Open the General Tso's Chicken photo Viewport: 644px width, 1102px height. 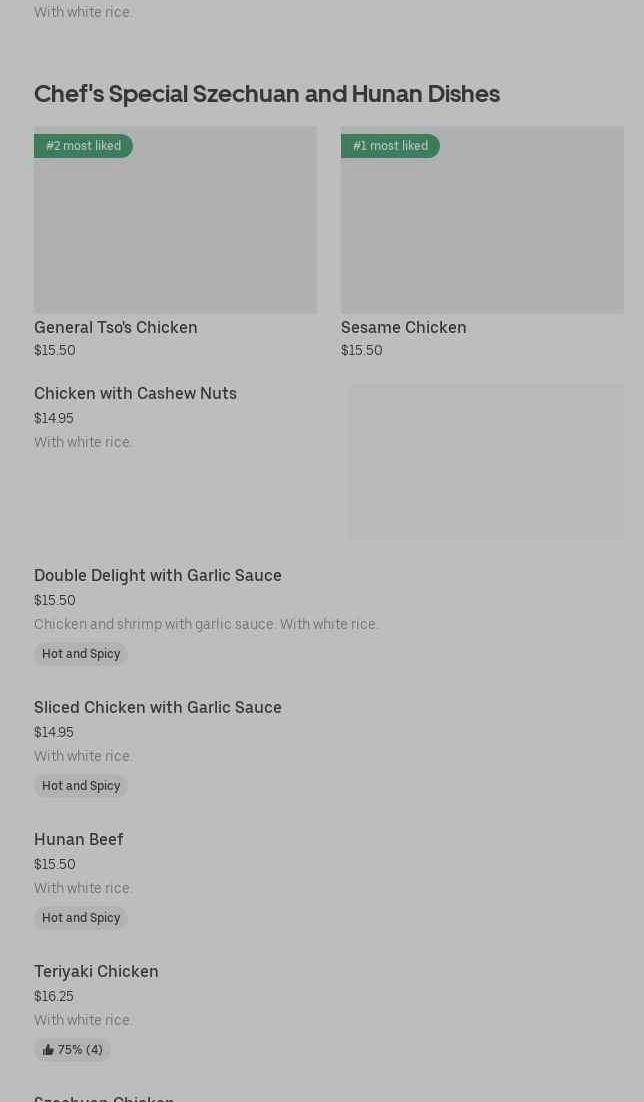[175, 230]
